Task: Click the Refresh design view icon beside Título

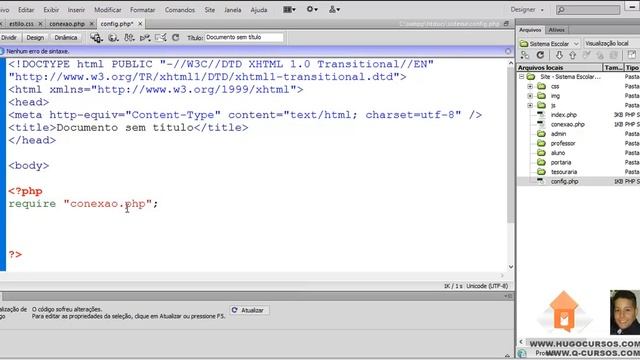Action: pyautogui.click(x=176, y=38)
